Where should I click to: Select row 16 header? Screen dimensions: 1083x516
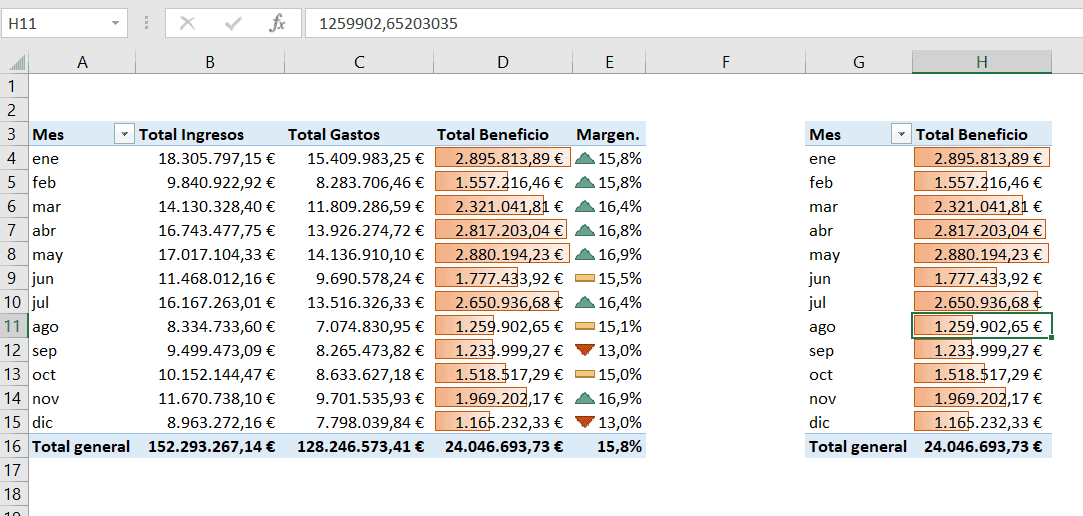point(15,446)
